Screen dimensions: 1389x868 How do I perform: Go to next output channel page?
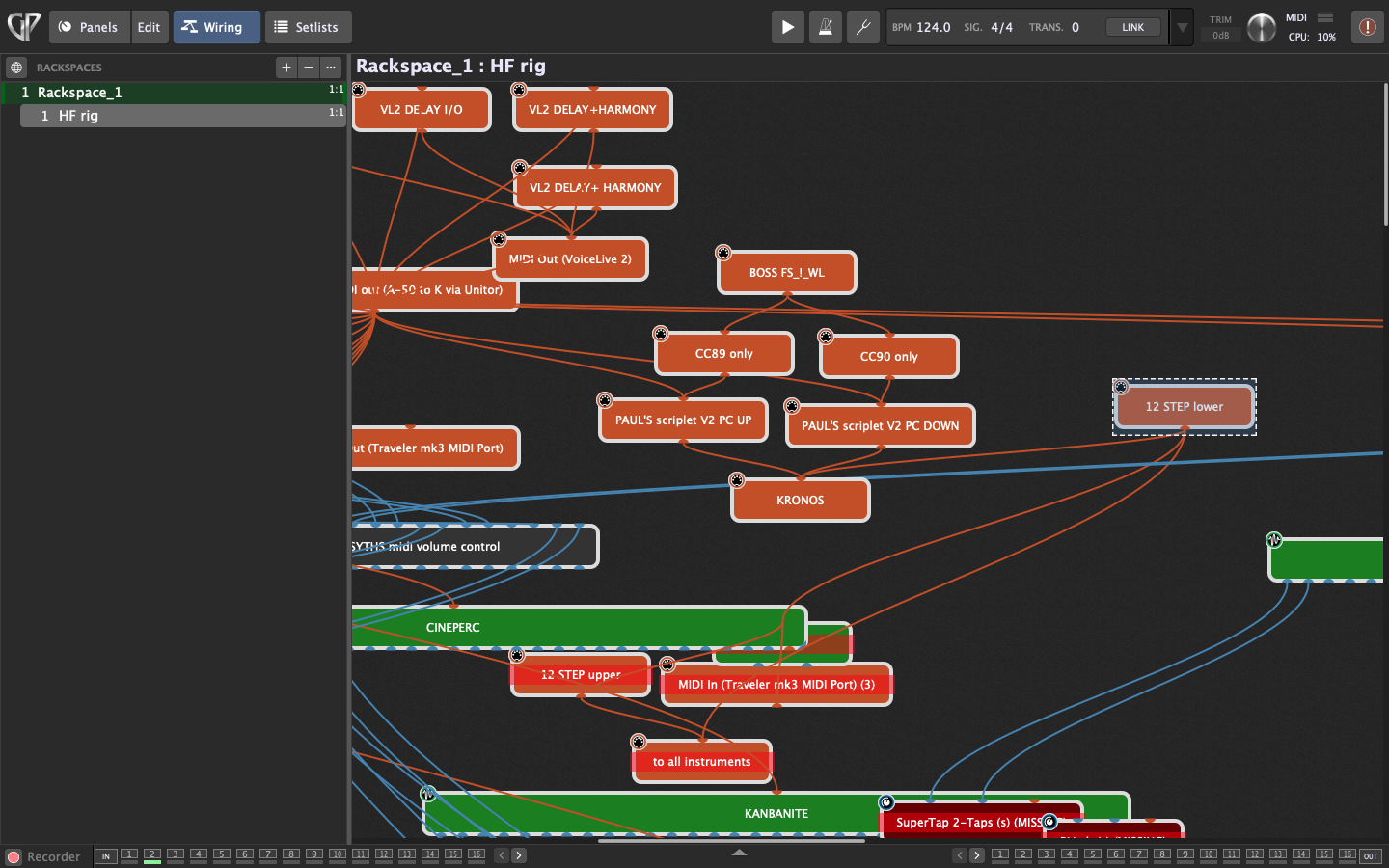pos(977,855)
